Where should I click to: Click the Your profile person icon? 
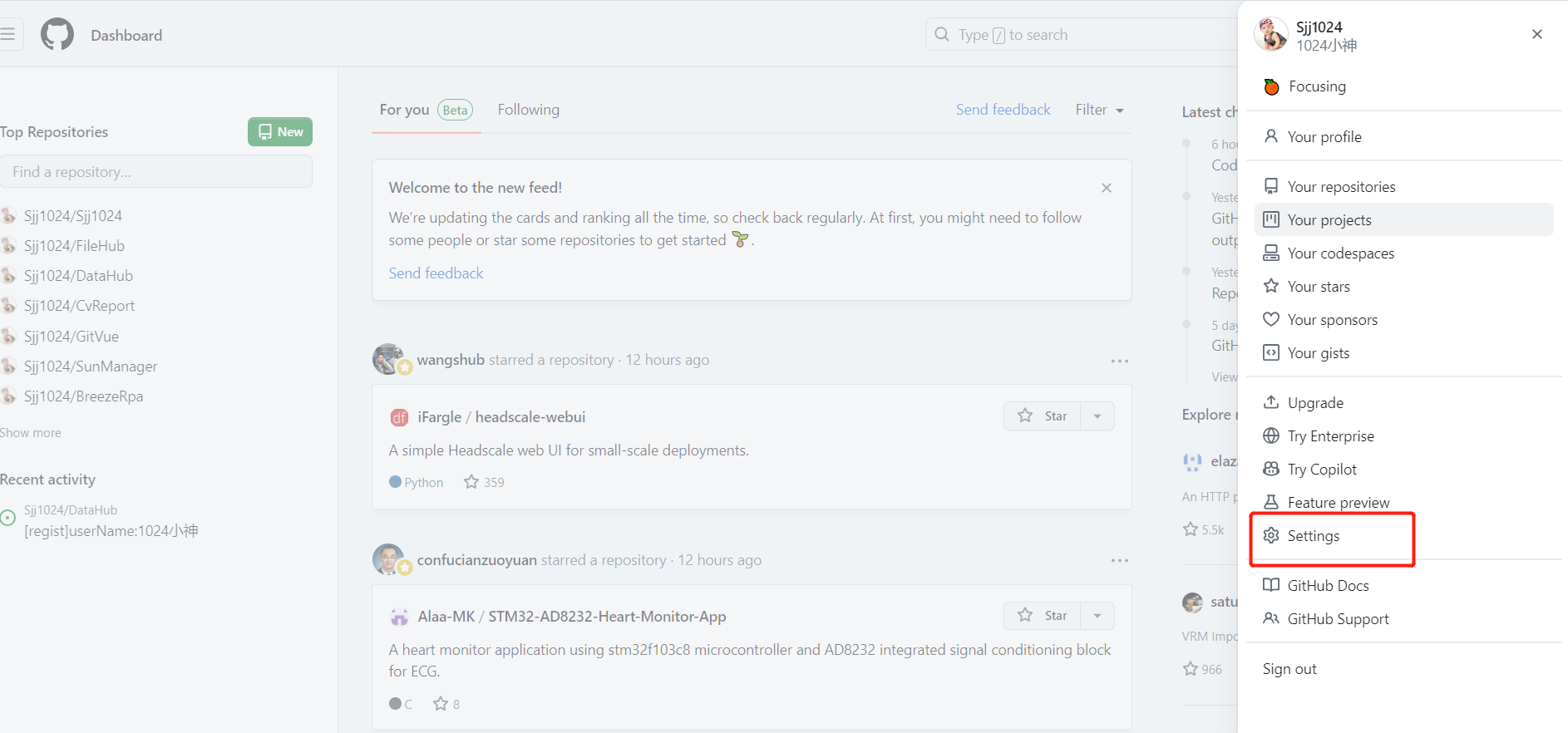1271,136
